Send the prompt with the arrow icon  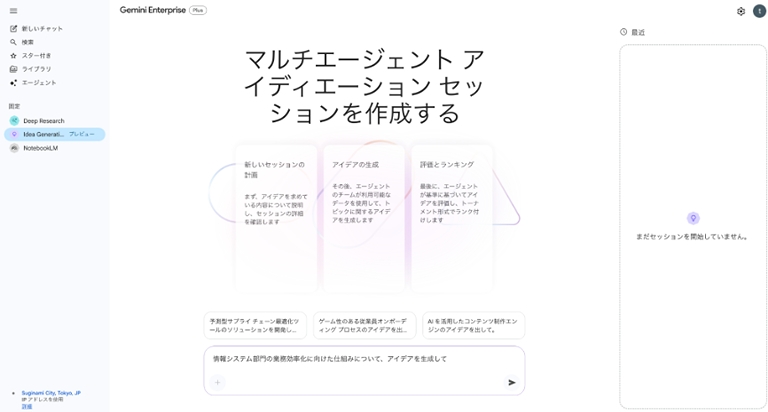(x=511, y=382)
